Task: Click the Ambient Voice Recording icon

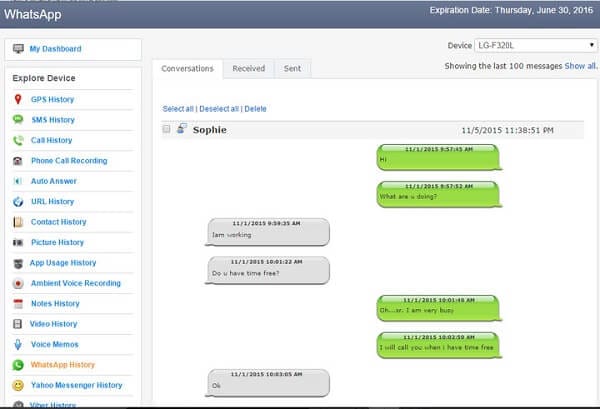Action: point(18,284)
